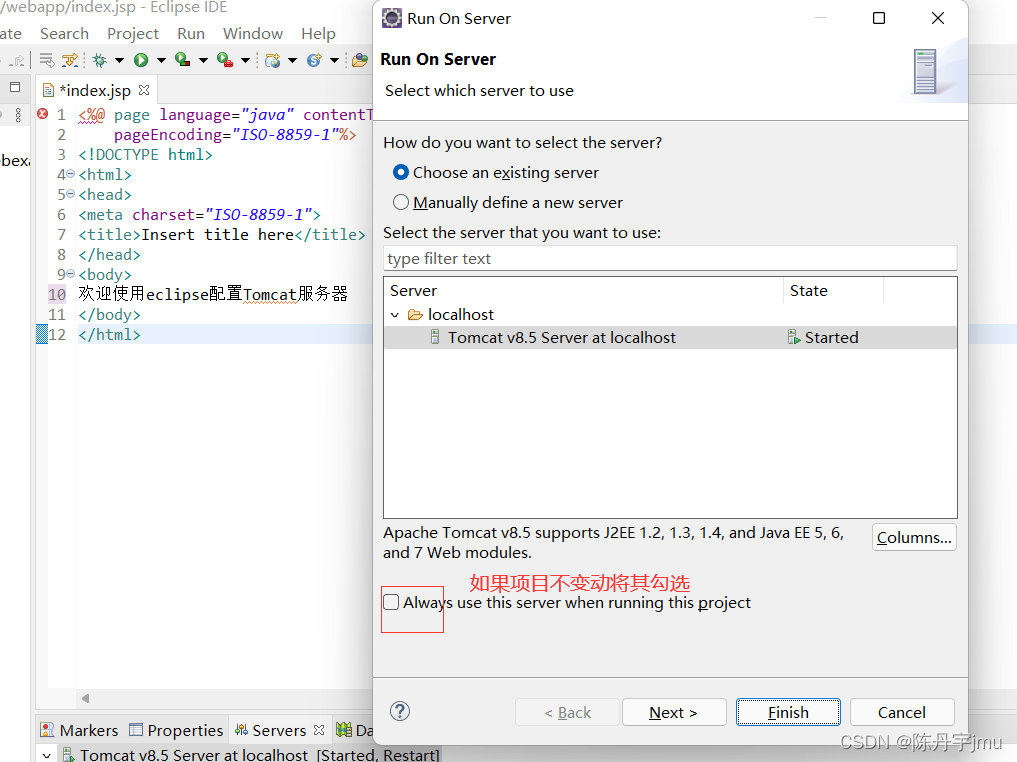Click the green Run button in toolbar
1017x762 pixels.
141,60
